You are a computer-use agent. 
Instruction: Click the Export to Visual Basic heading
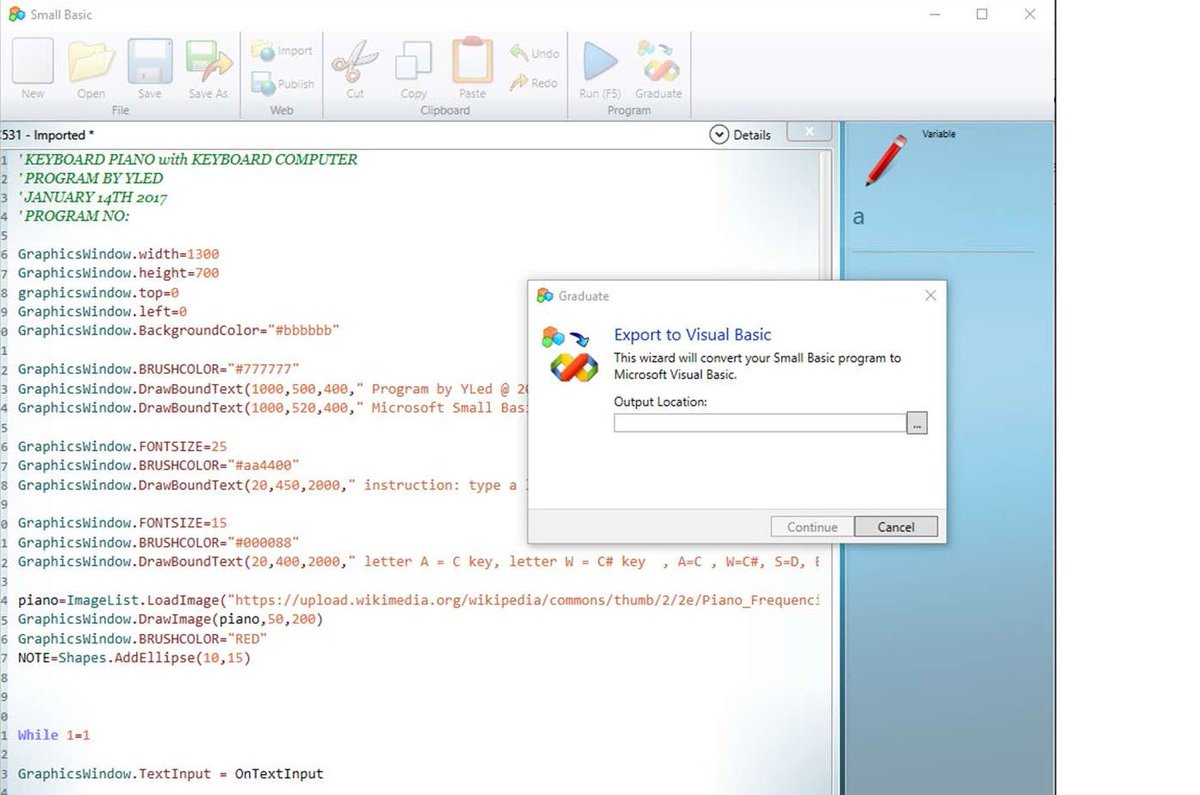(x=692, y=335)
